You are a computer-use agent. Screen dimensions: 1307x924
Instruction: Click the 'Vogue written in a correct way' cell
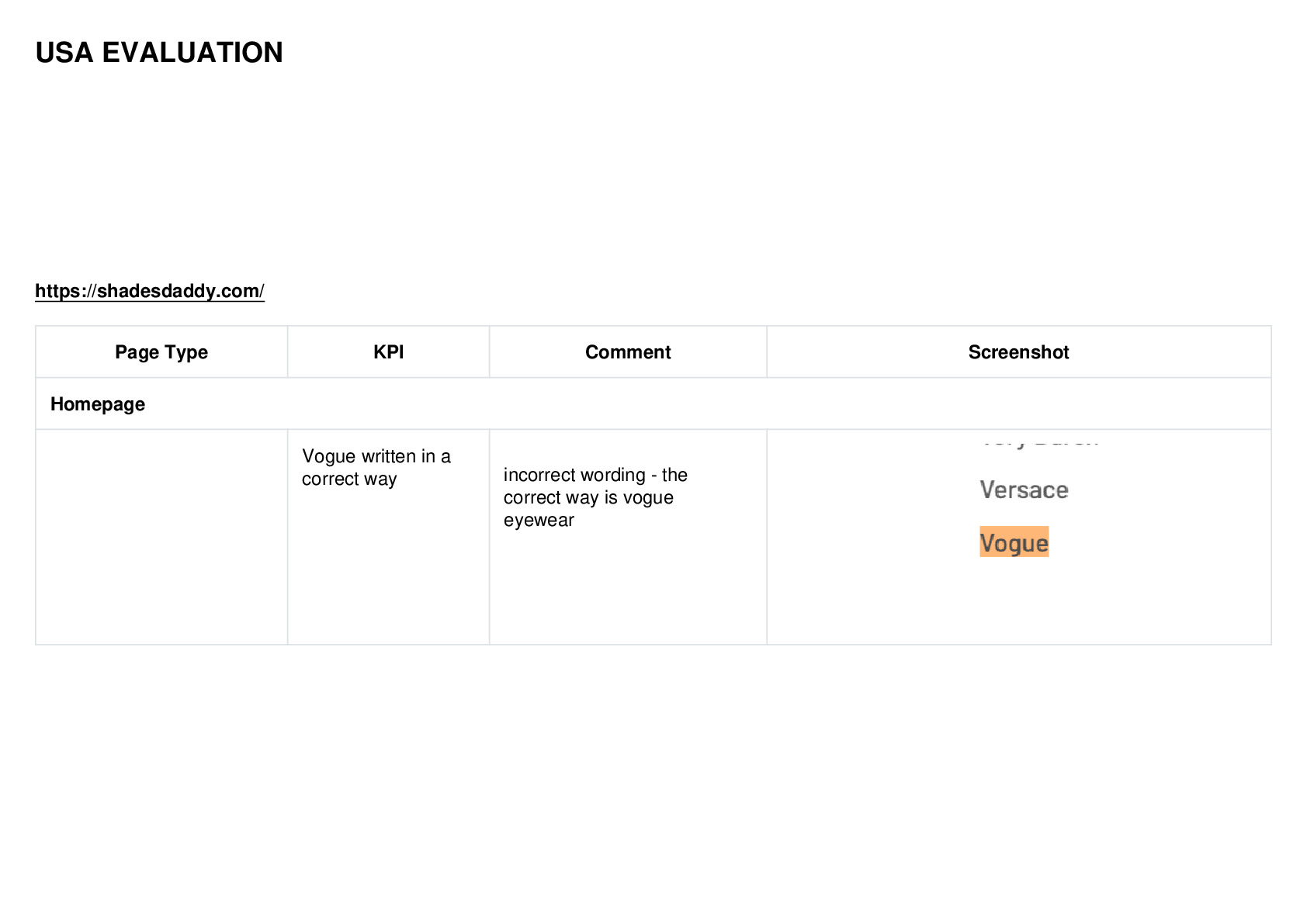376,467
